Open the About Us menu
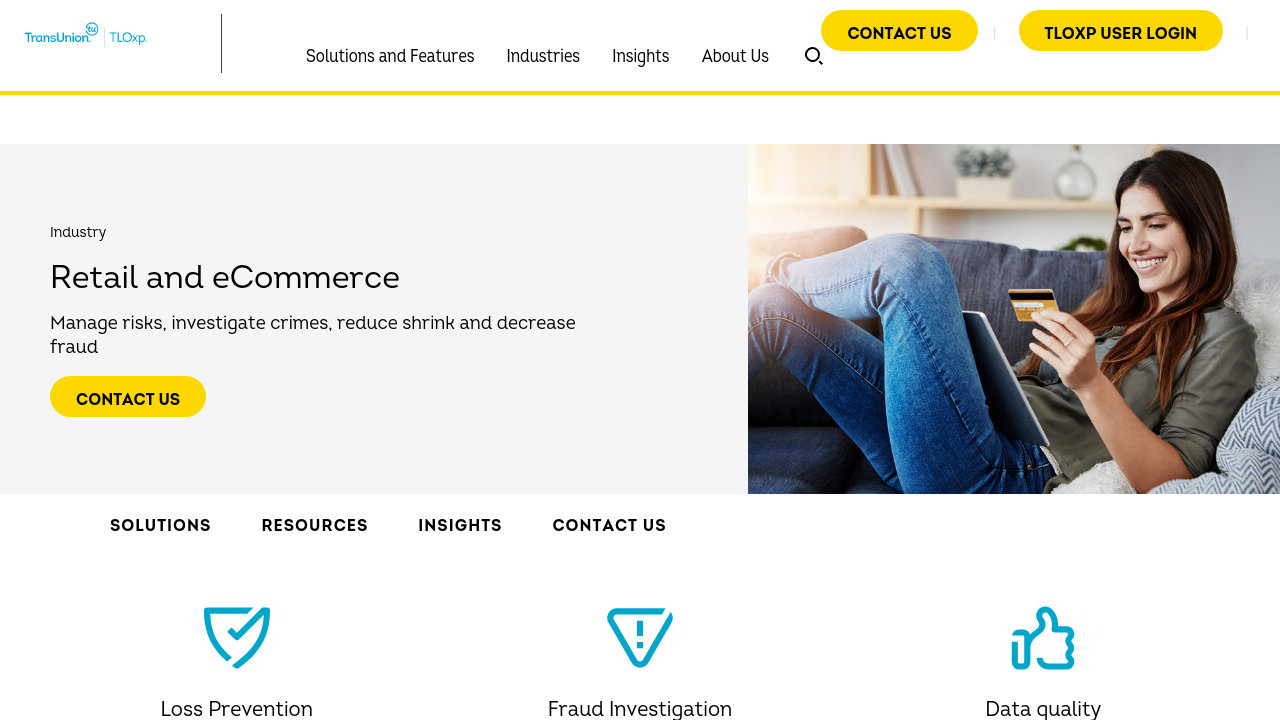The image size is (1280, 720). (735, 56)
